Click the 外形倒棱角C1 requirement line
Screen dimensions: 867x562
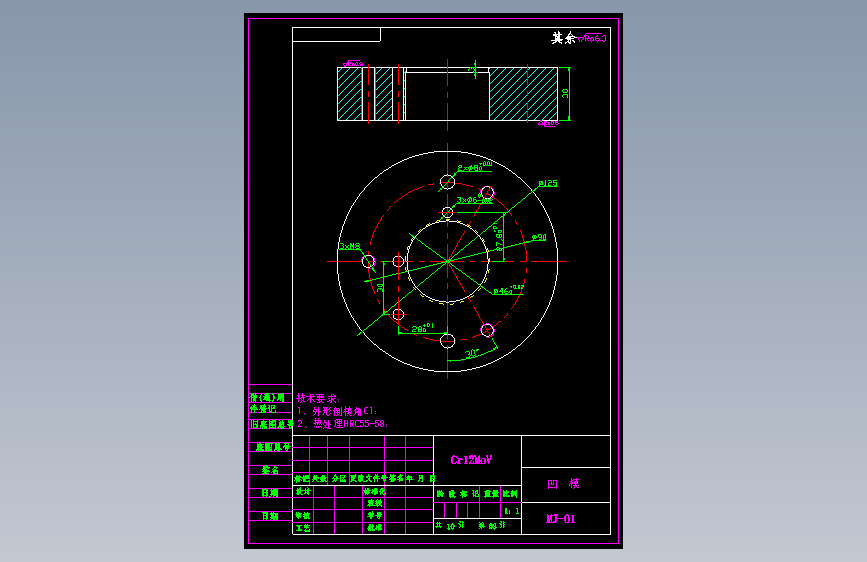pyautogui.click(x=337, y=411)
